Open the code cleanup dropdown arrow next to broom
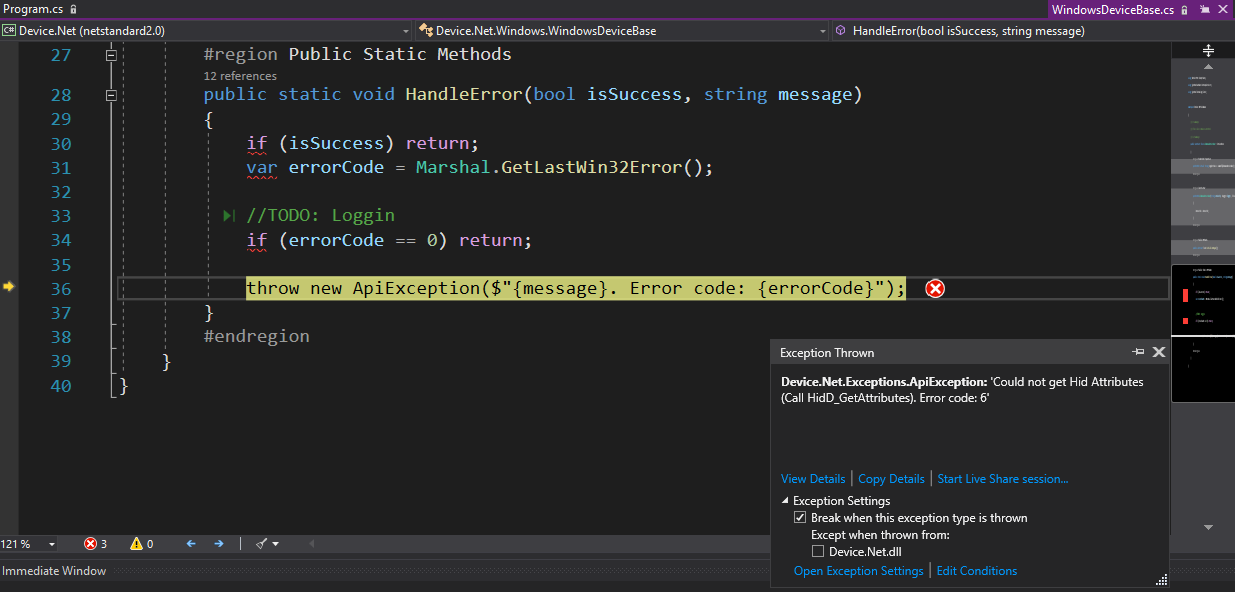The height and width of the screenshot is (592, 1235). click(275, 544)
